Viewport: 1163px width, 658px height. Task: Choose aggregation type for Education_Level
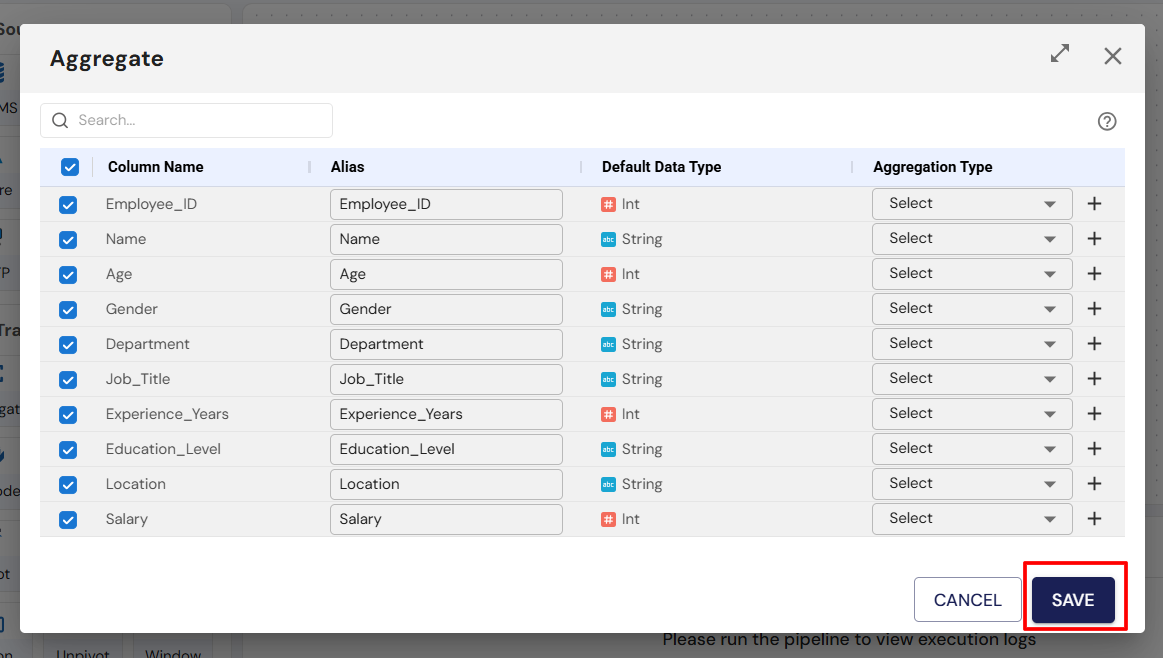tap(971, 449)
